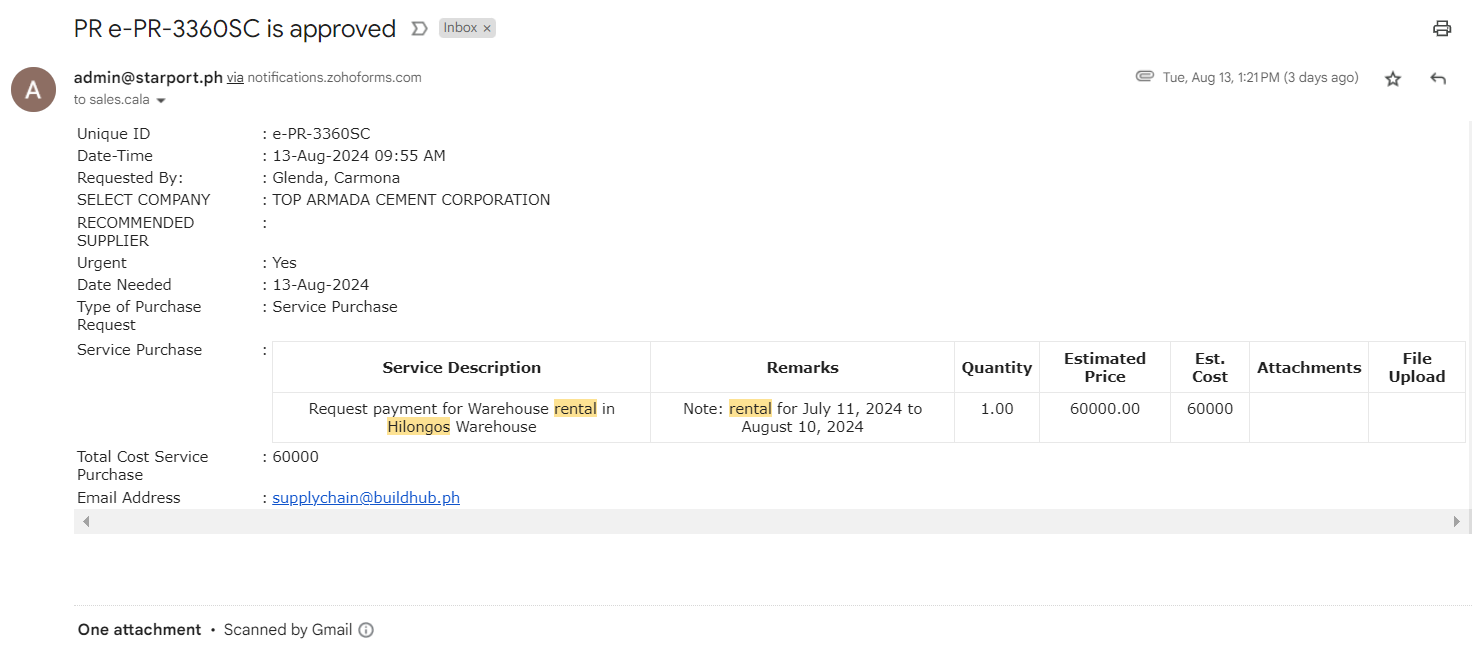1472x652 pixels.
Task: Click the print all icon
Action: tap(1441, 28)
